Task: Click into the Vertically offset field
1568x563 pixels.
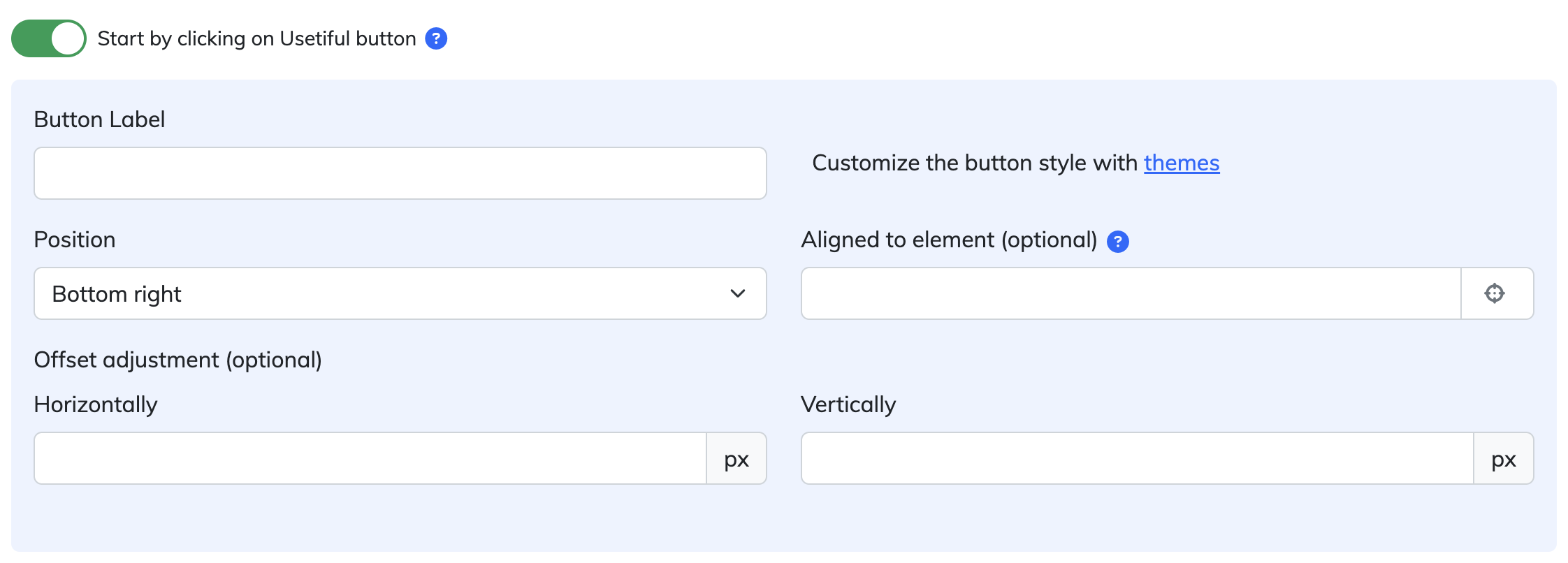Action: point(1138,458)
